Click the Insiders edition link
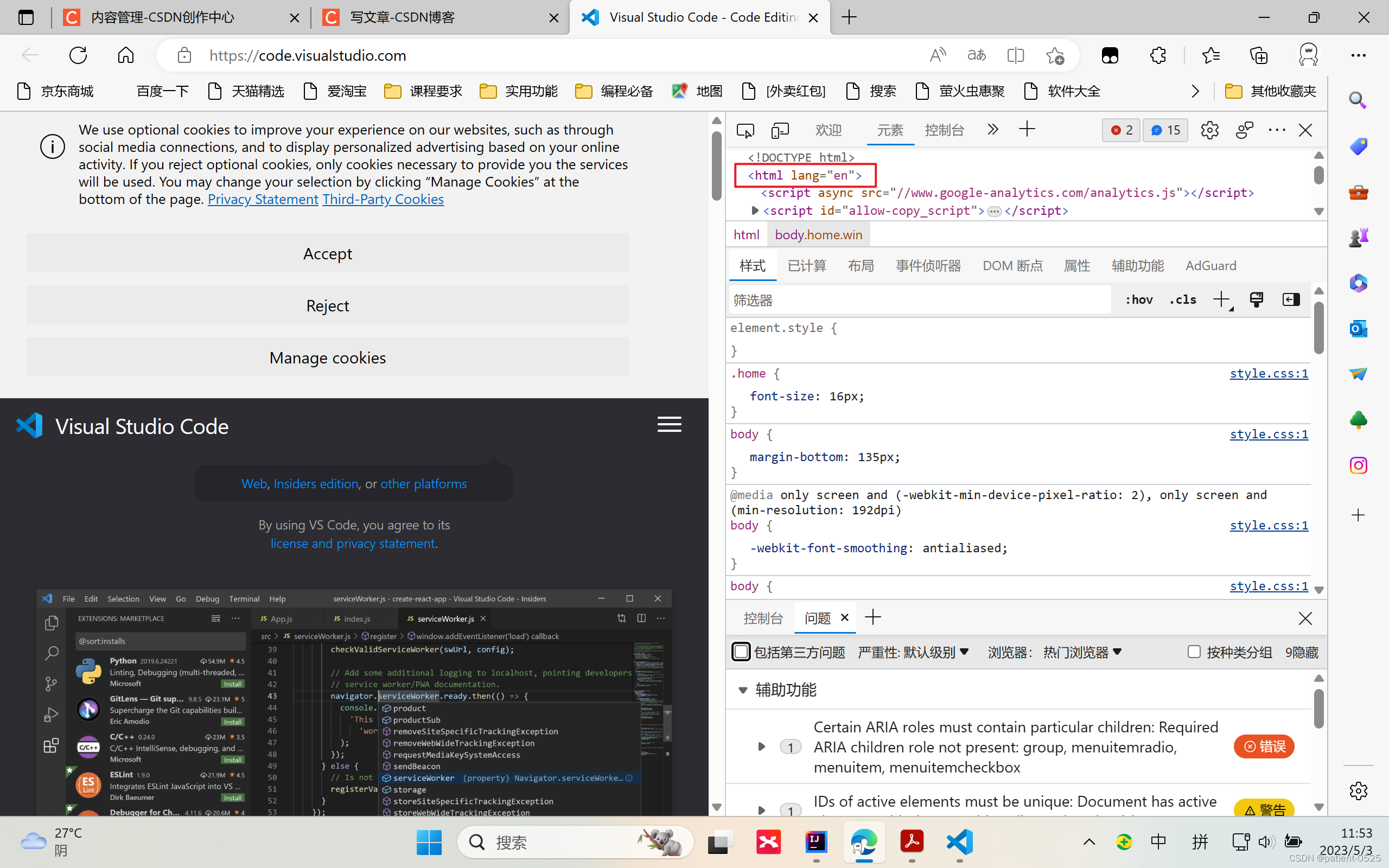Image resolution: width=1389 pixels, height=868 pixels. click(316, 484)
